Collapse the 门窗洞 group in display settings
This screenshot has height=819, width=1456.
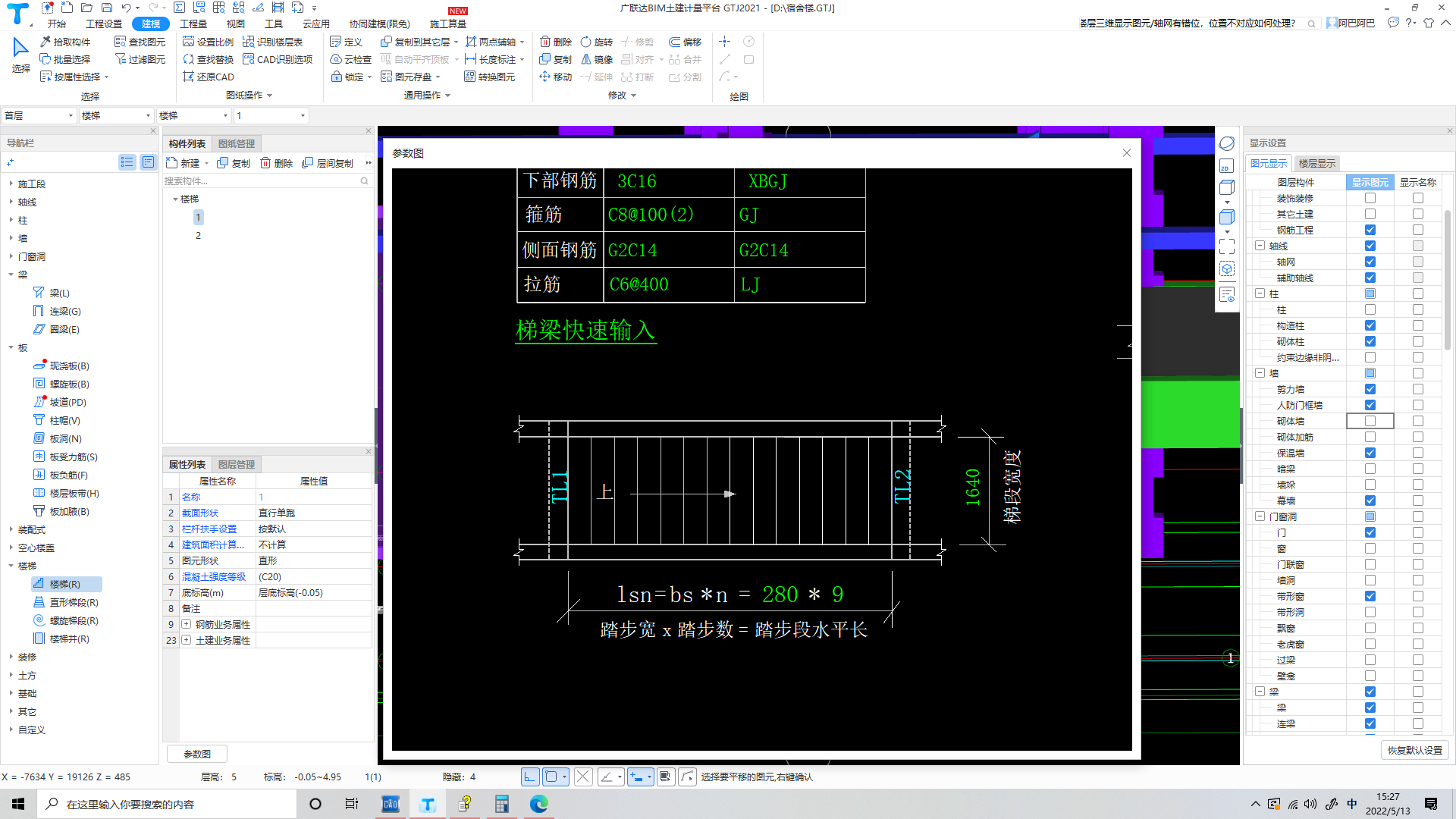[x=1260, y=516]
